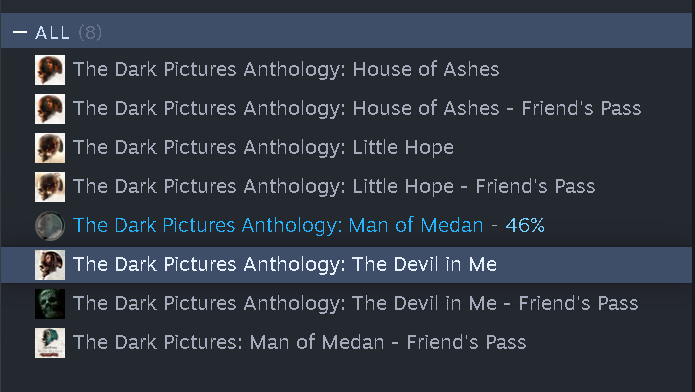Screen dimensions: 695x392
Task: Click the House of Ashes game icon
Action: click(50, 70)
